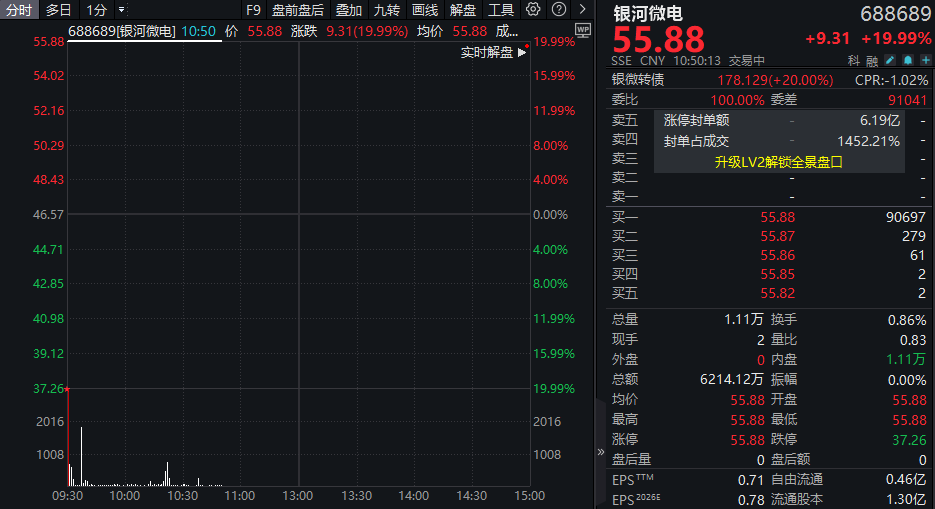Toggle 九转 indicator

pyautogui.click(x=386, y=10)
